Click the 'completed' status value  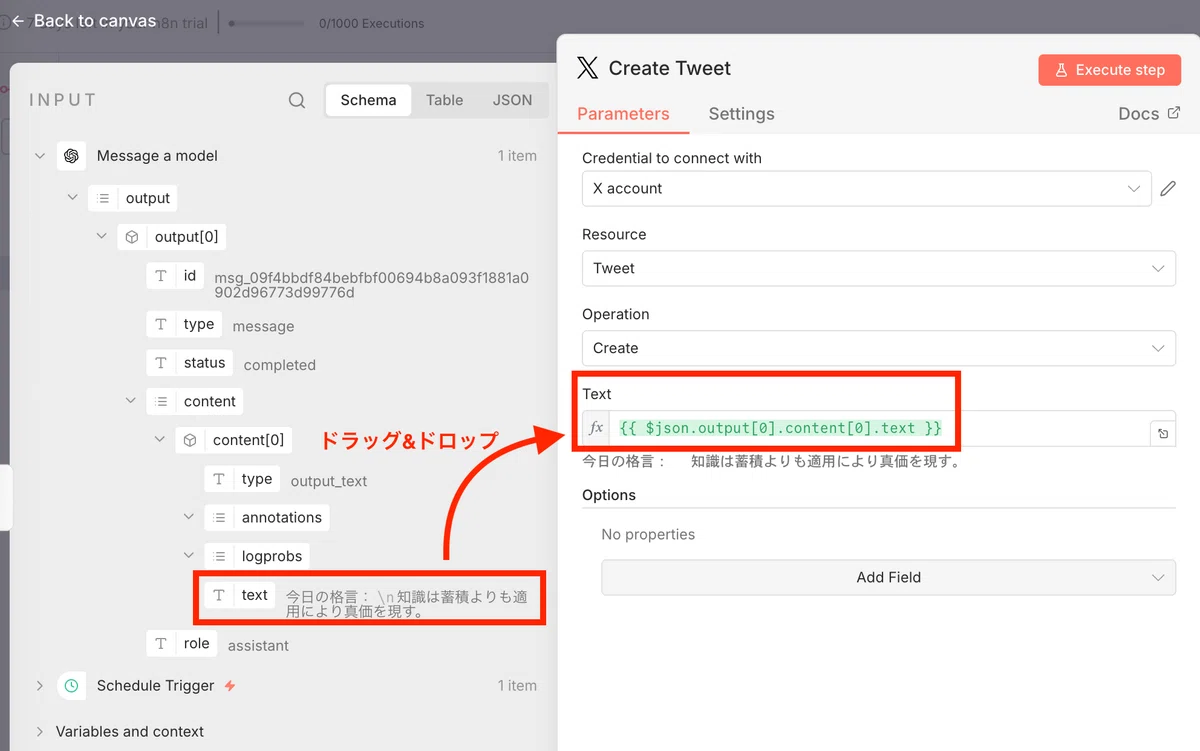click(x=279, y=365)
